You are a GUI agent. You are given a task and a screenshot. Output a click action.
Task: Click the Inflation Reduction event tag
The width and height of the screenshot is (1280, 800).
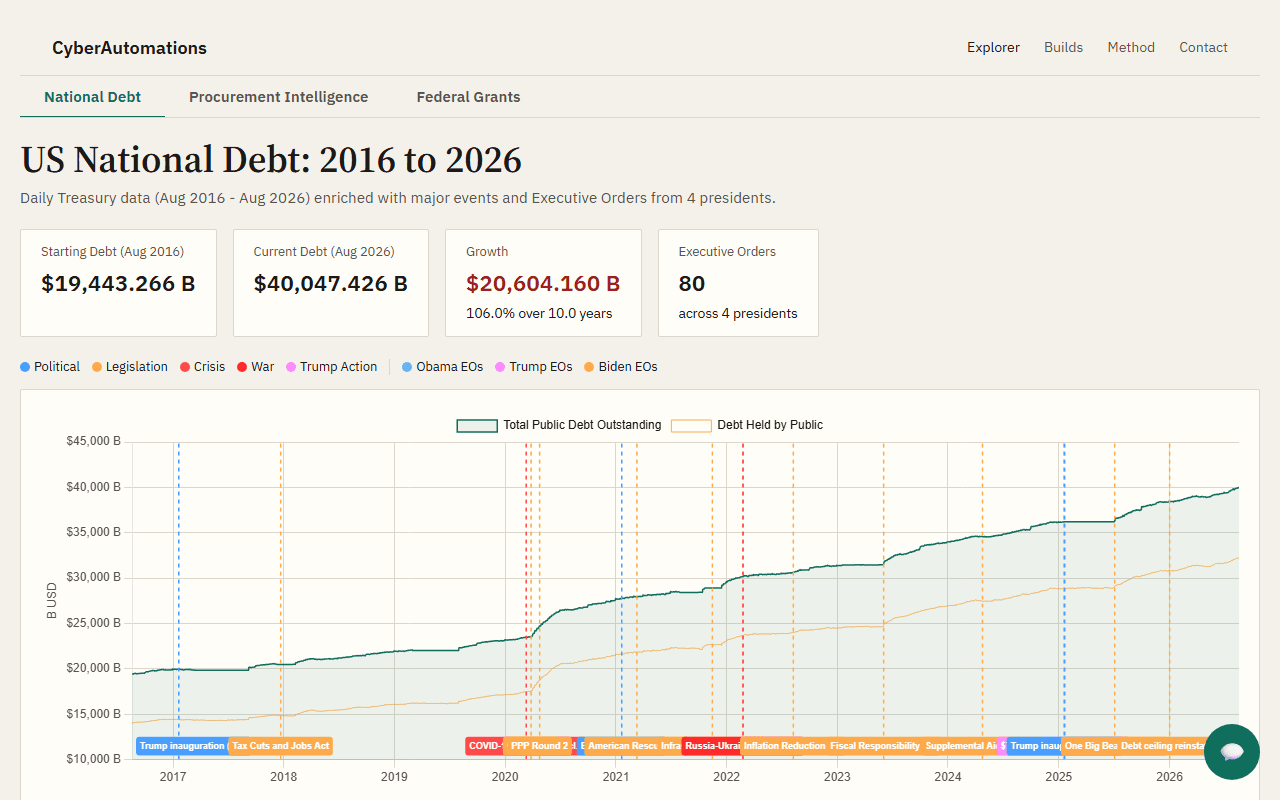point(783,746)
